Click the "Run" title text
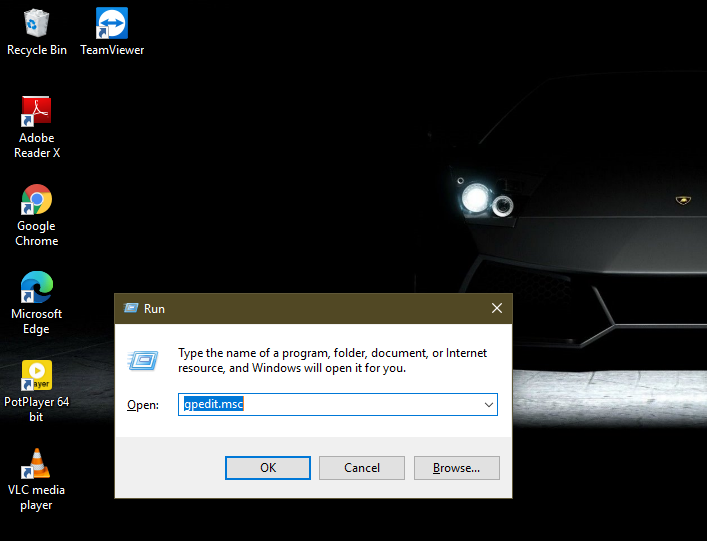The width and height of the screenshot is (707, 541). click(154, 309)
